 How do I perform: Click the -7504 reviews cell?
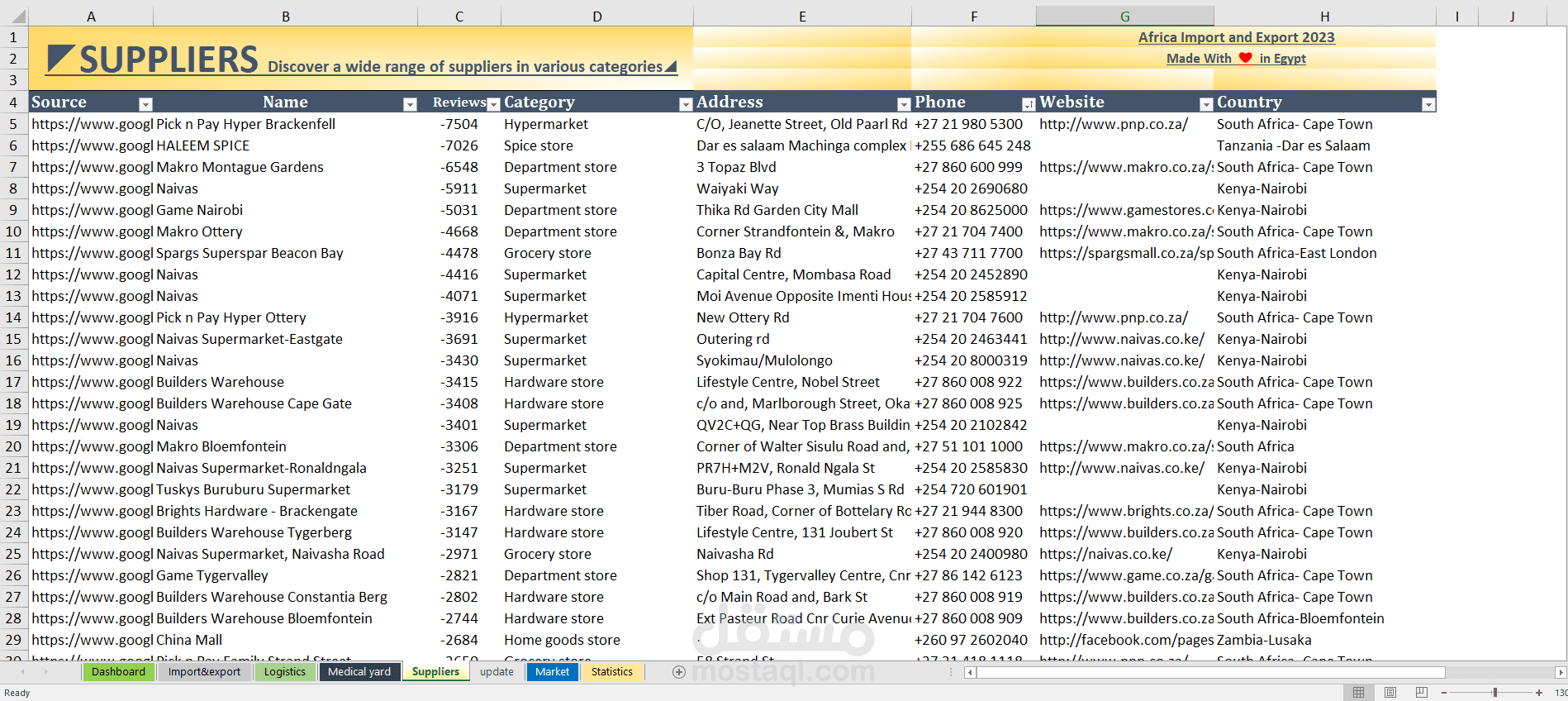pos(459,124)
